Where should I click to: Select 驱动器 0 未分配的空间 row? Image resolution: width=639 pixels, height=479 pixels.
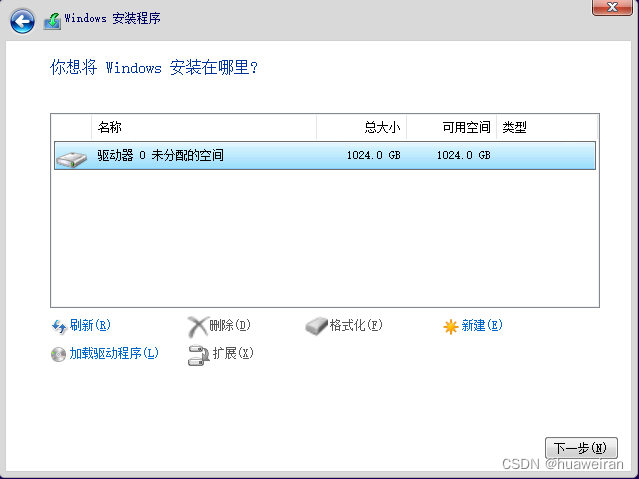click(325, 155)
